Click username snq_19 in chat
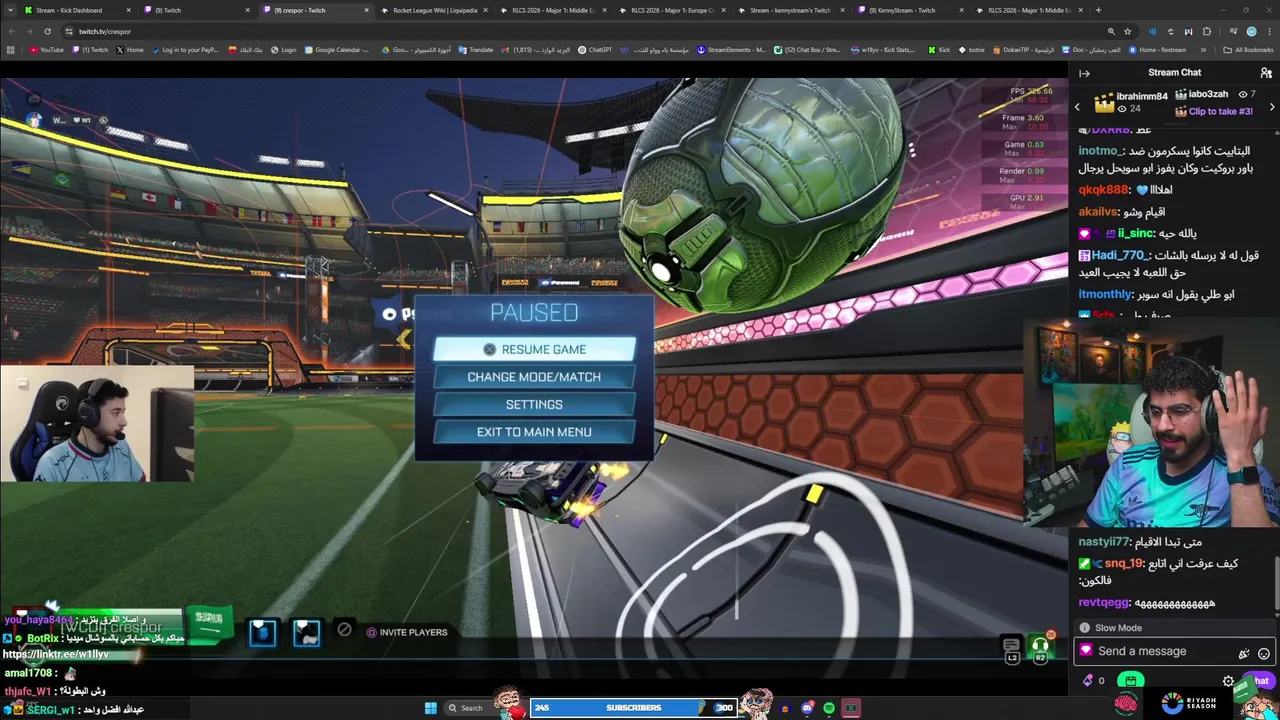1280x720 pixels. [1124, 564]
